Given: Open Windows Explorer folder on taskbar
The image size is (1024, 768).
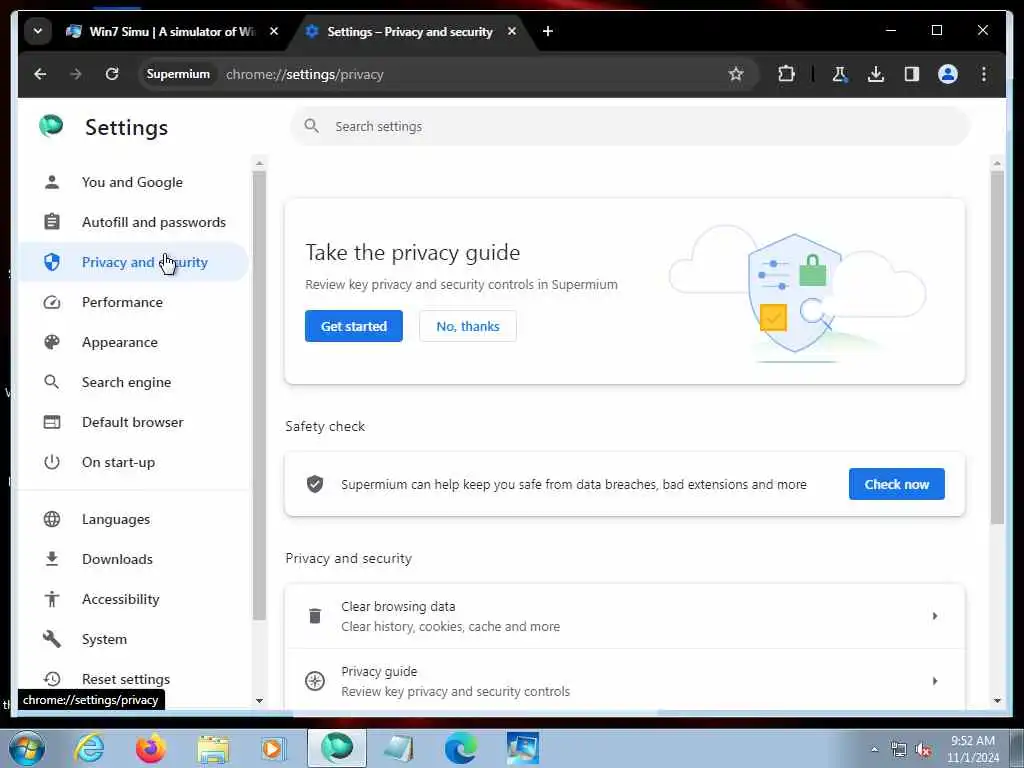Looking at the screenshot, I should point(213,749).
